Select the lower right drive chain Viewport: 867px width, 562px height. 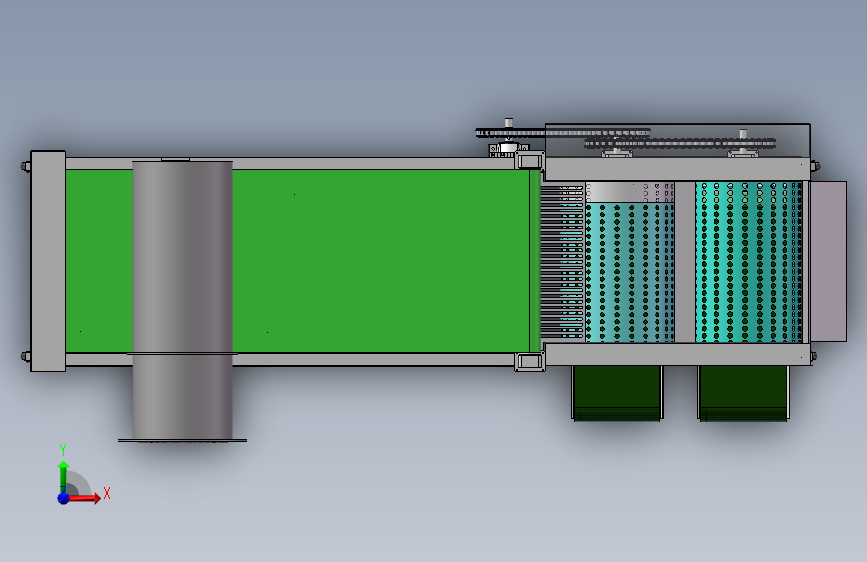point(680,144)
